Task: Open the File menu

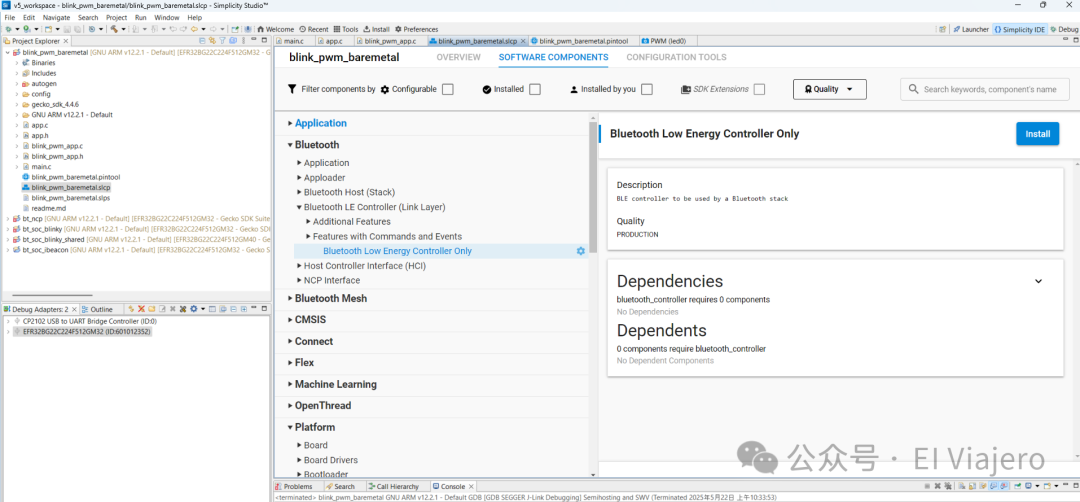Action: click(10, 17)
